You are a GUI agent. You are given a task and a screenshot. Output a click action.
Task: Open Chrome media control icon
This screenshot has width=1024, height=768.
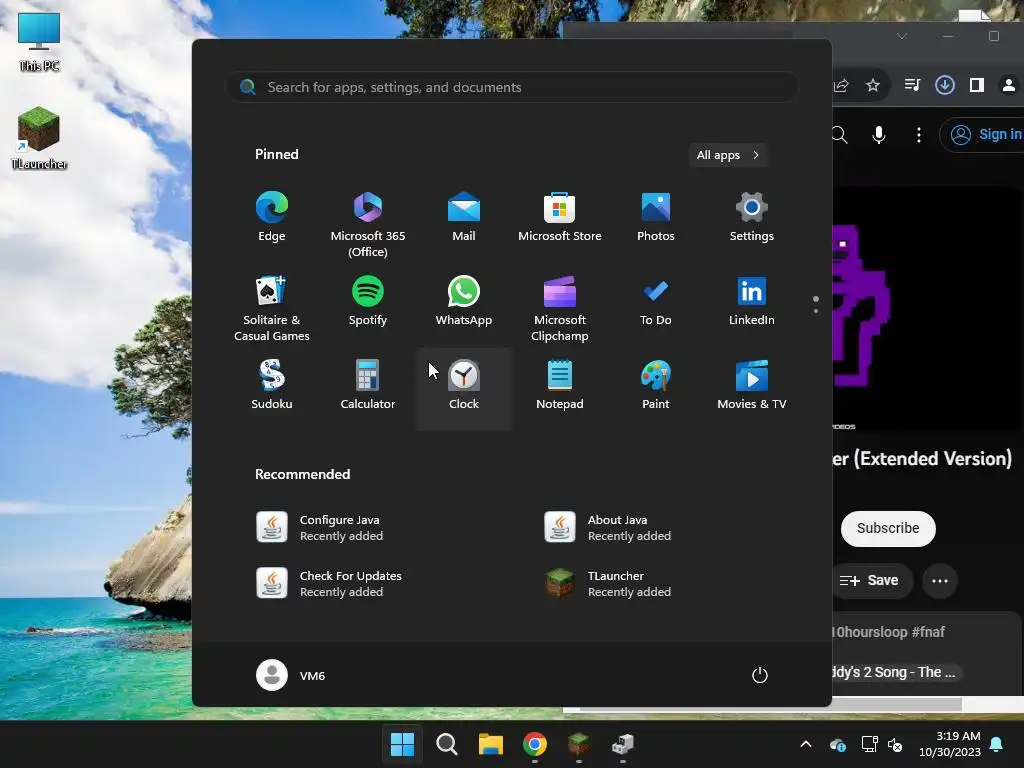[912, 85]
